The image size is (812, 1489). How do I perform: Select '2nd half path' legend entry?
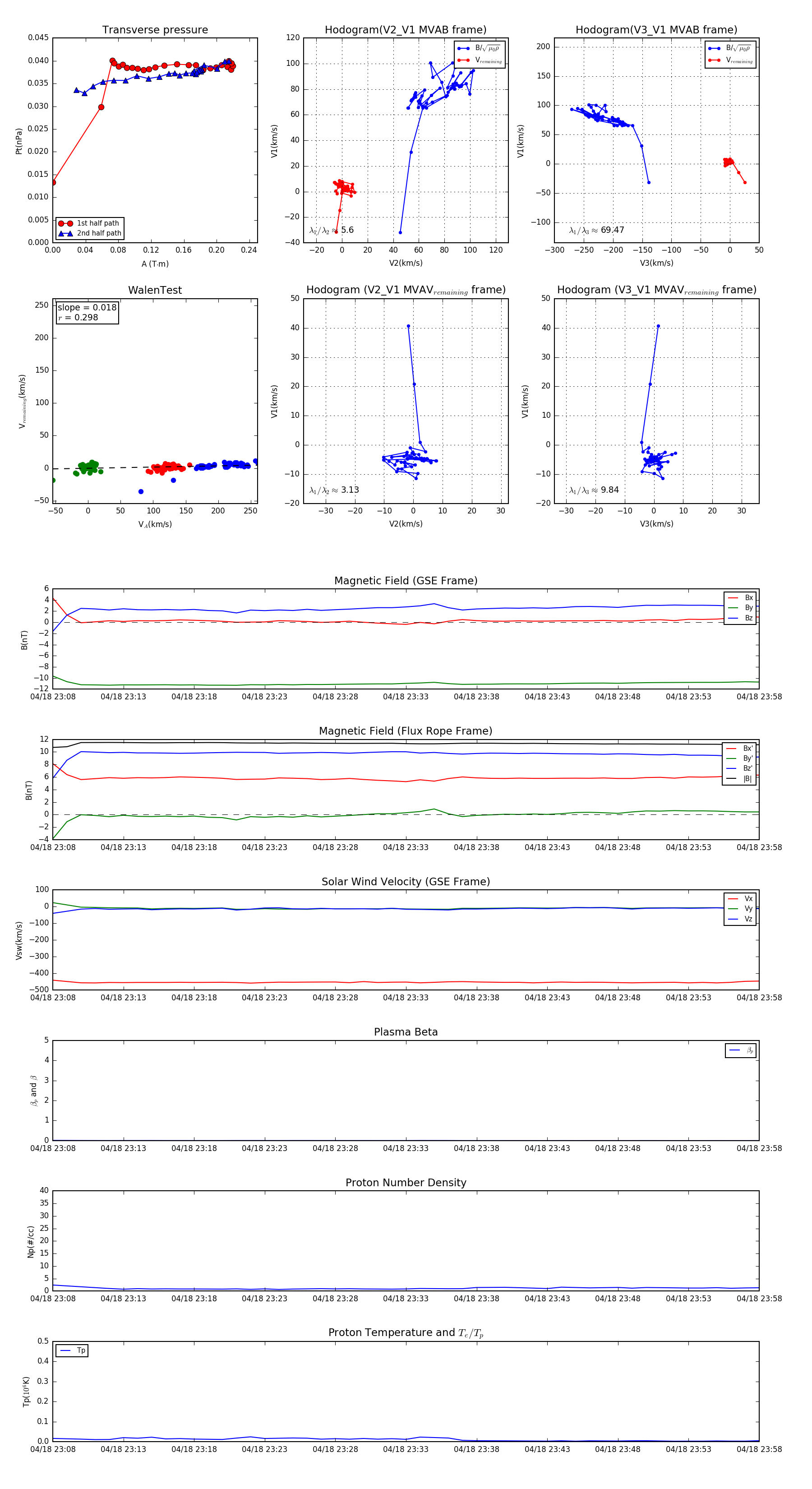coord(90,234)
